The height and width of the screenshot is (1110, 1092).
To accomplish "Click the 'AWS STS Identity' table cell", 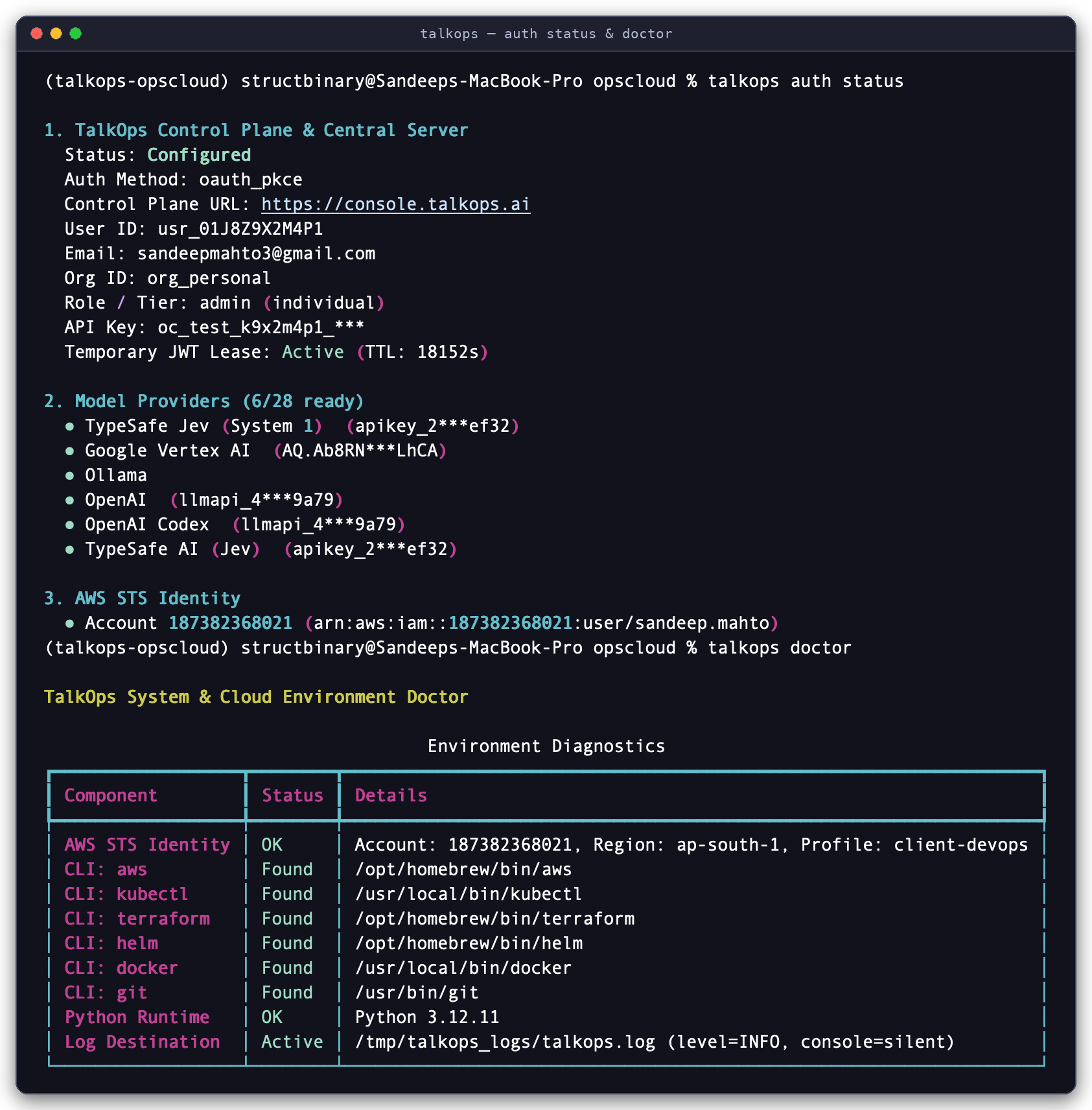I will tap(147, 845).
